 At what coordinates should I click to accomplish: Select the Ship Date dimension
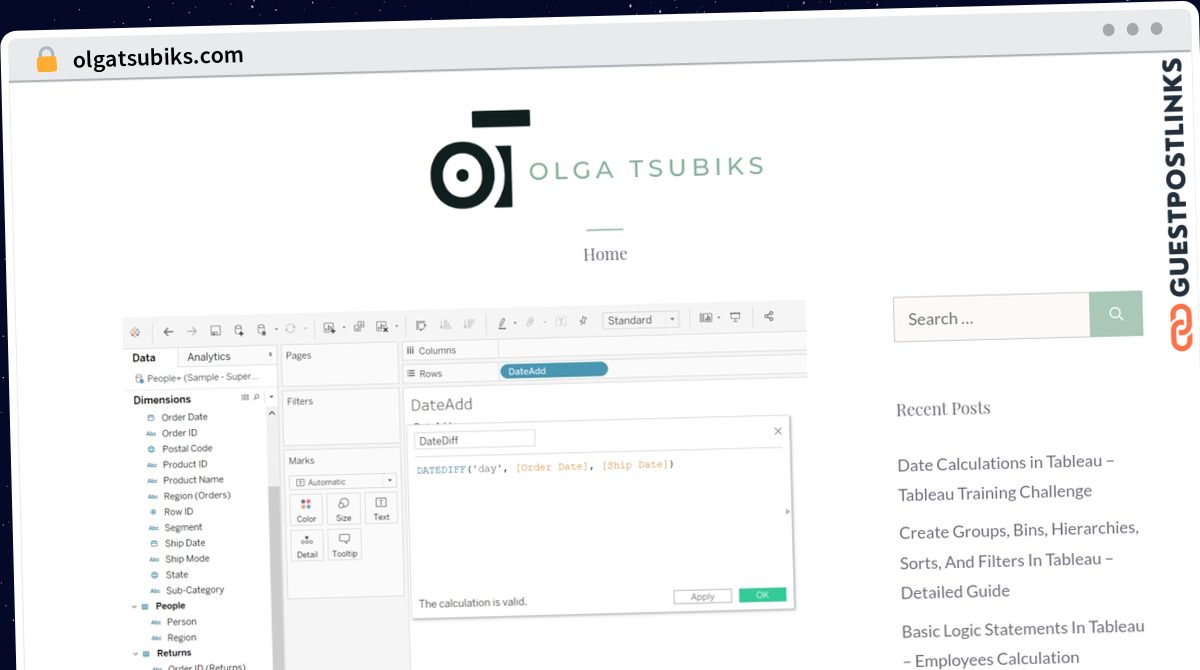coord(185,543)
